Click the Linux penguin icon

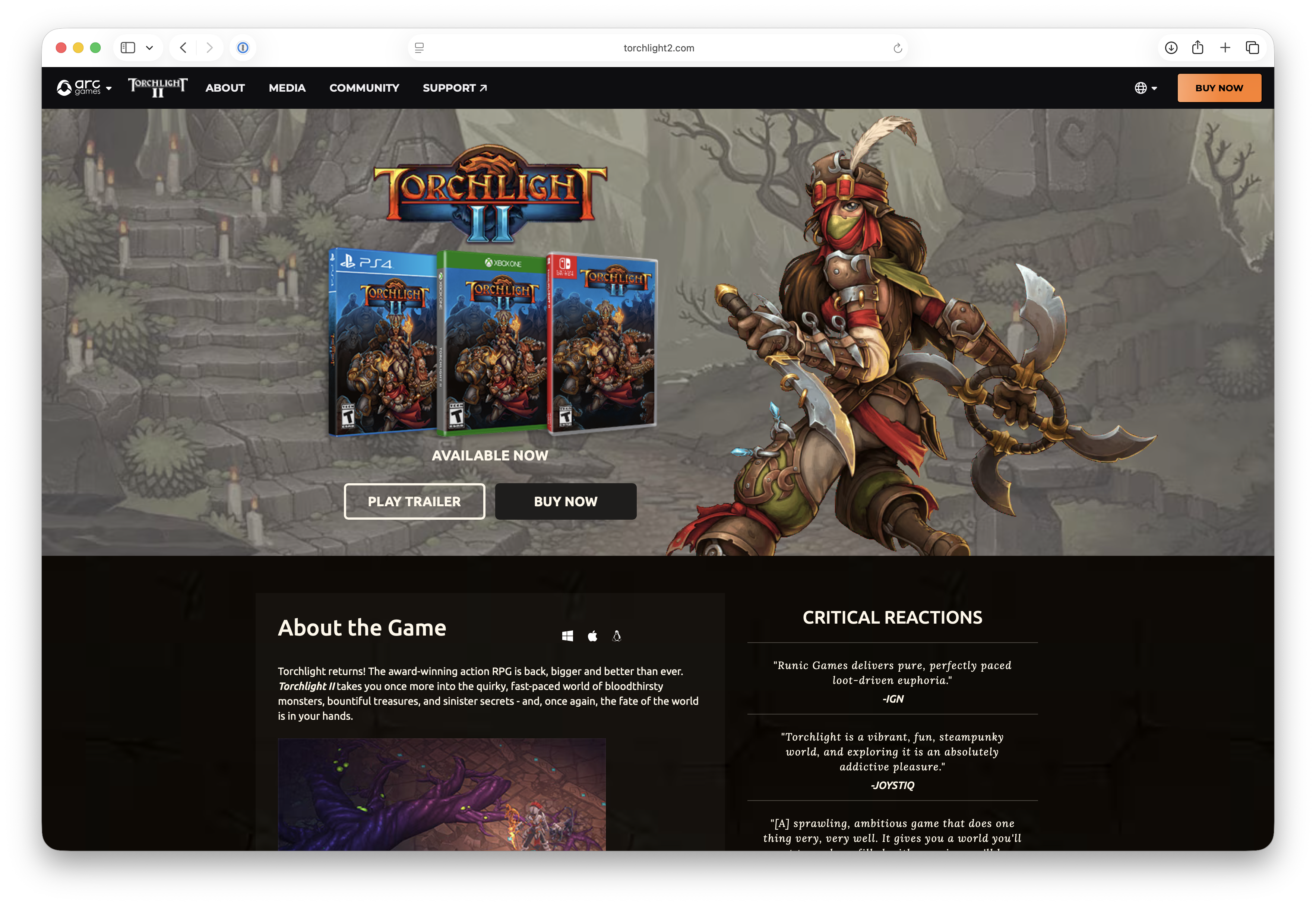(617, 636)
